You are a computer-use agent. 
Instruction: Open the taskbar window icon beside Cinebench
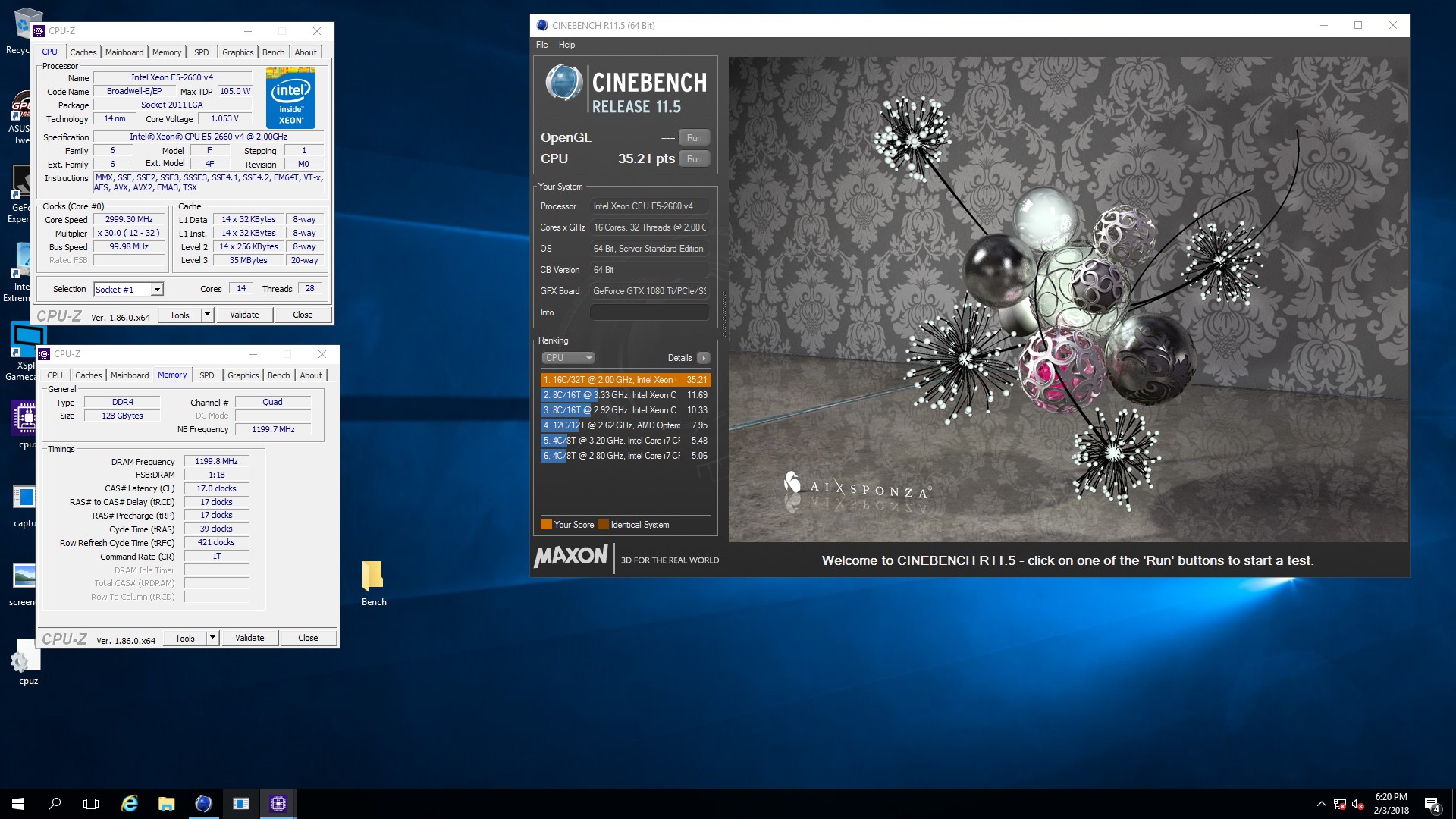click(x=240, y=804)
